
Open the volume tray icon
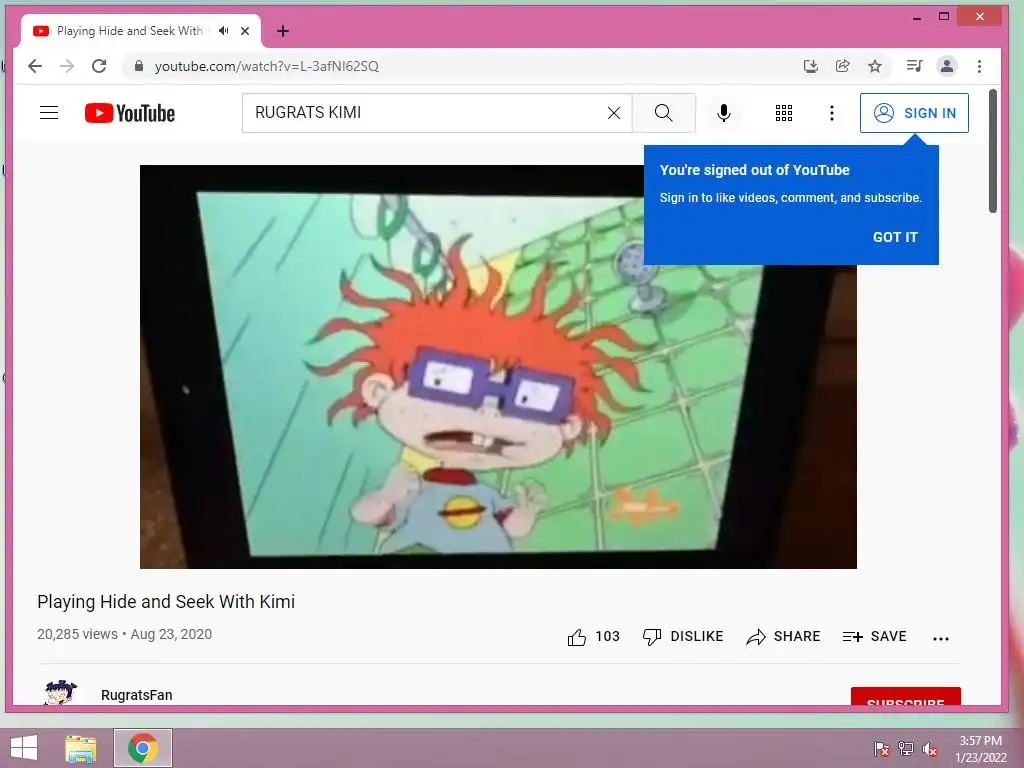[x=930, y=749]
